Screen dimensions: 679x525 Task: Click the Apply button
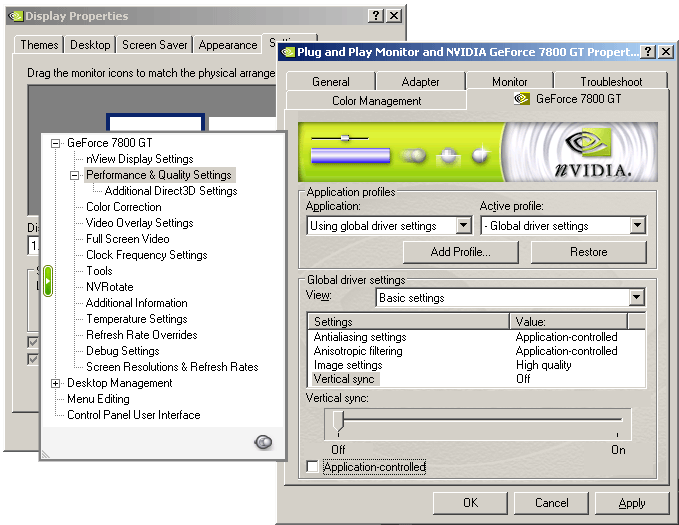pyautogui.click(x=632, y=503)
